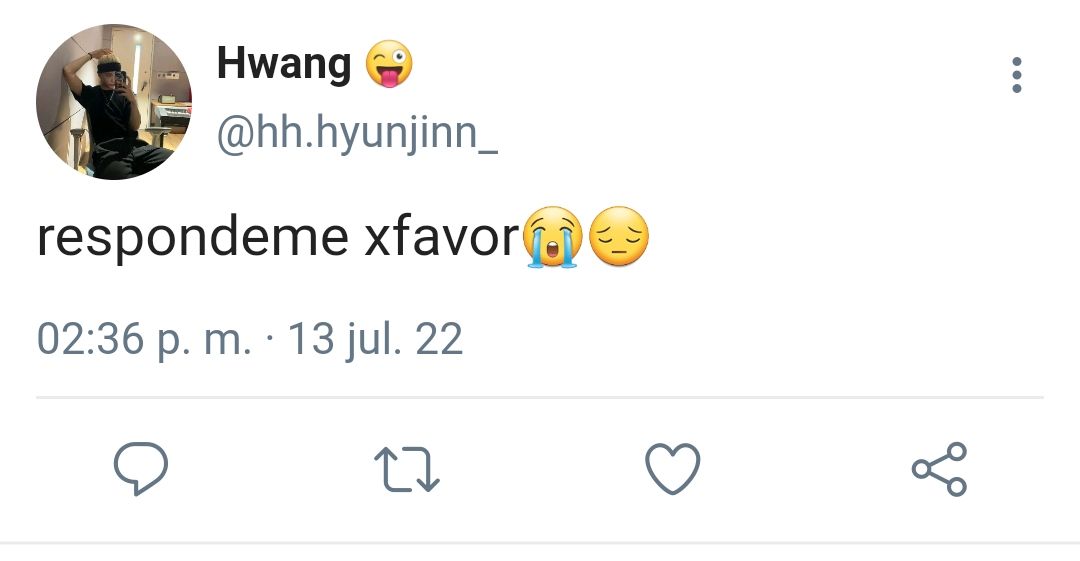The width and height of the screenshot is (1080, 561).
Task: Click the loudly crying face emoji
Action: tap(552, 237)
